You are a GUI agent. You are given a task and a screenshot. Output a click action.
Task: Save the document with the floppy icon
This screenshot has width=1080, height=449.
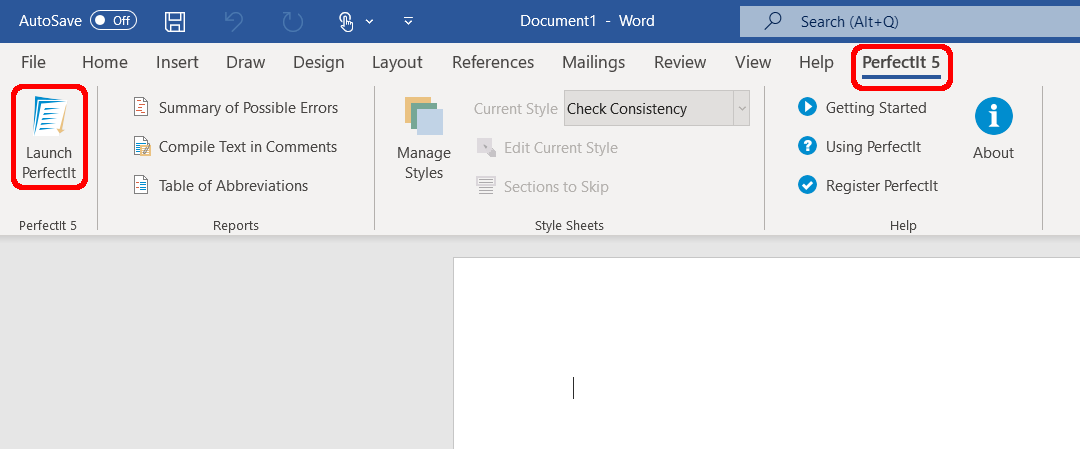(175, 21)
